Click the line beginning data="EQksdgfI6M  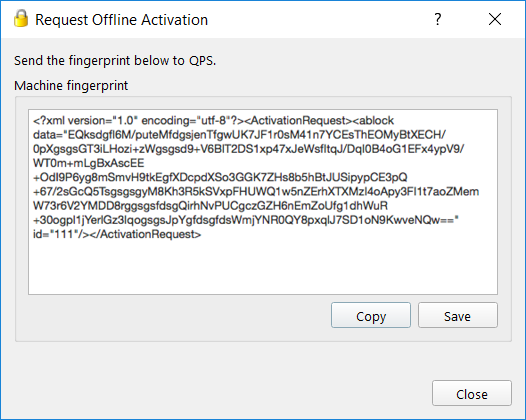coord(239,135)
